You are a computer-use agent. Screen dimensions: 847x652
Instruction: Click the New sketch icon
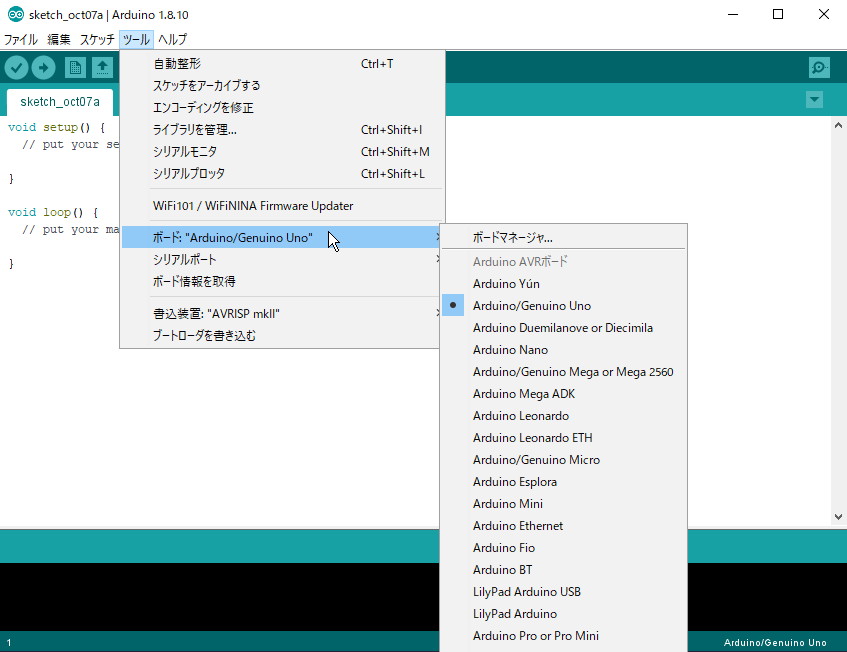[75, 68]
